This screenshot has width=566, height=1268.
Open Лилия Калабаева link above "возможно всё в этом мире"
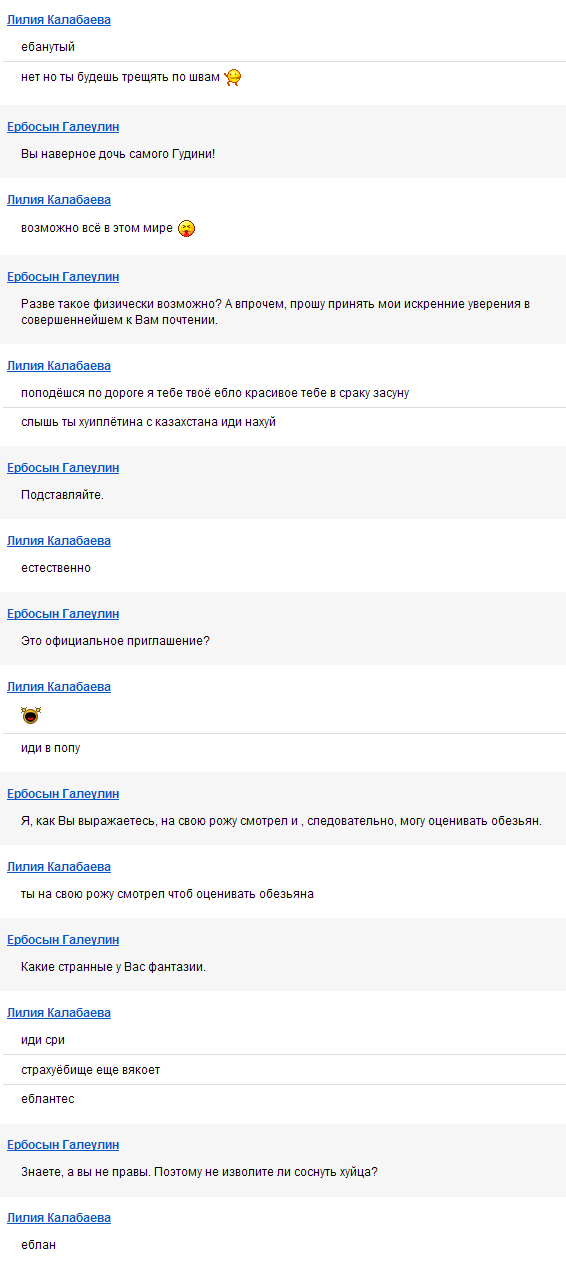(59, 200)
